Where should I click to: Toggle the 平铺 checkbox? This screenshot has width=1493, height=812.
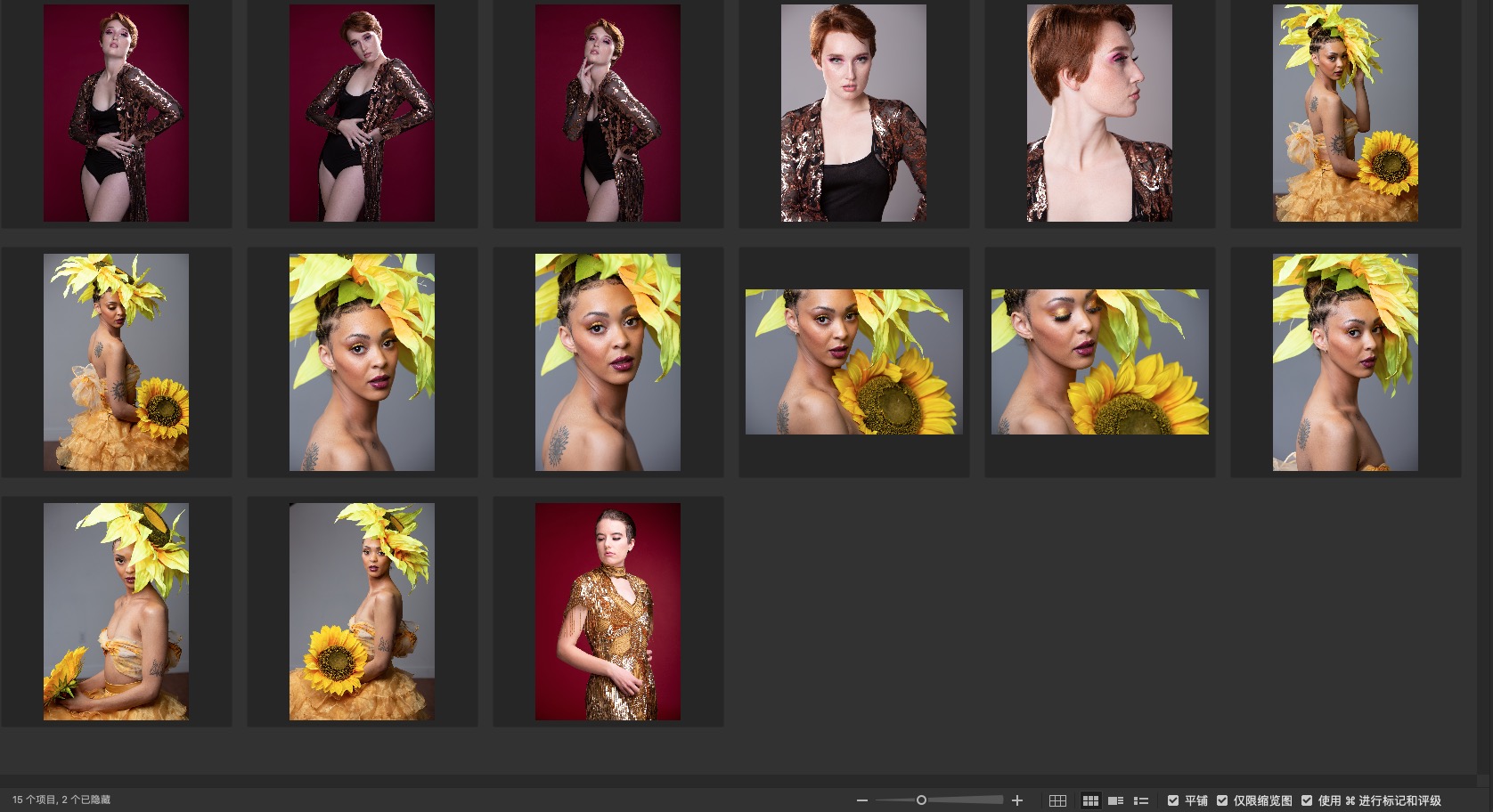1173,800
